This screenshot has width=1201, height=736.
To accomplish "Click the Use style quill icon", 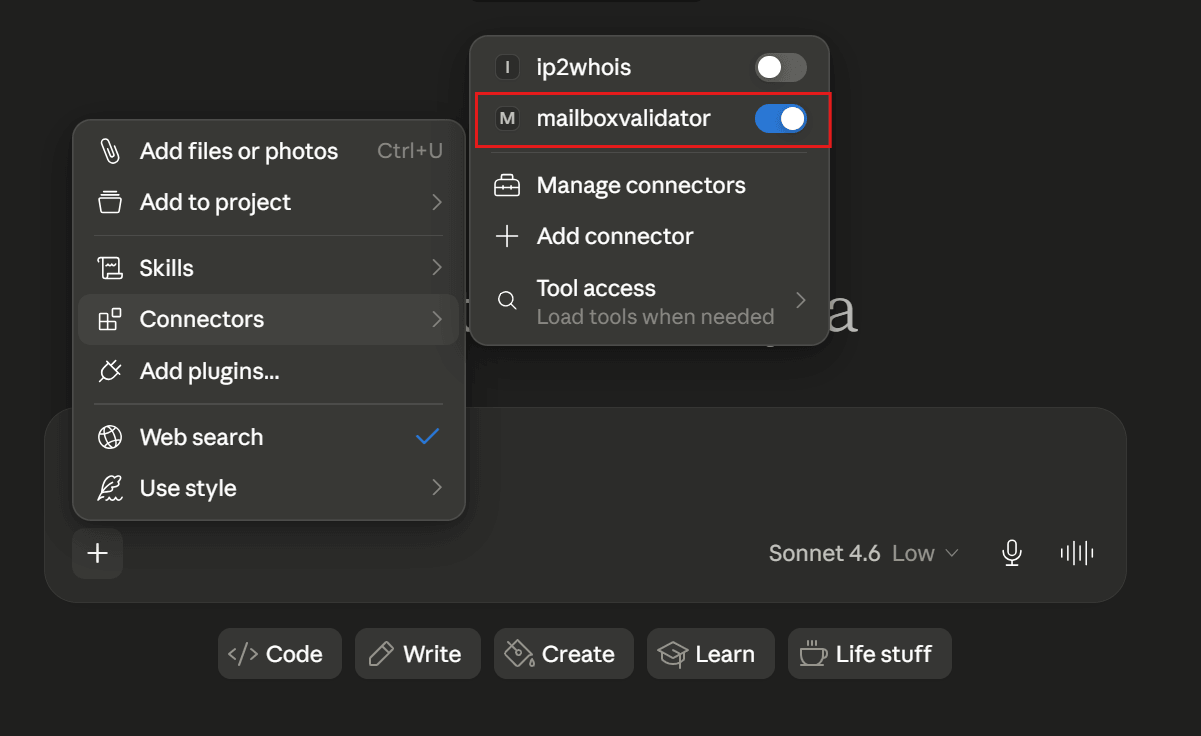I will tap(110, 488).
